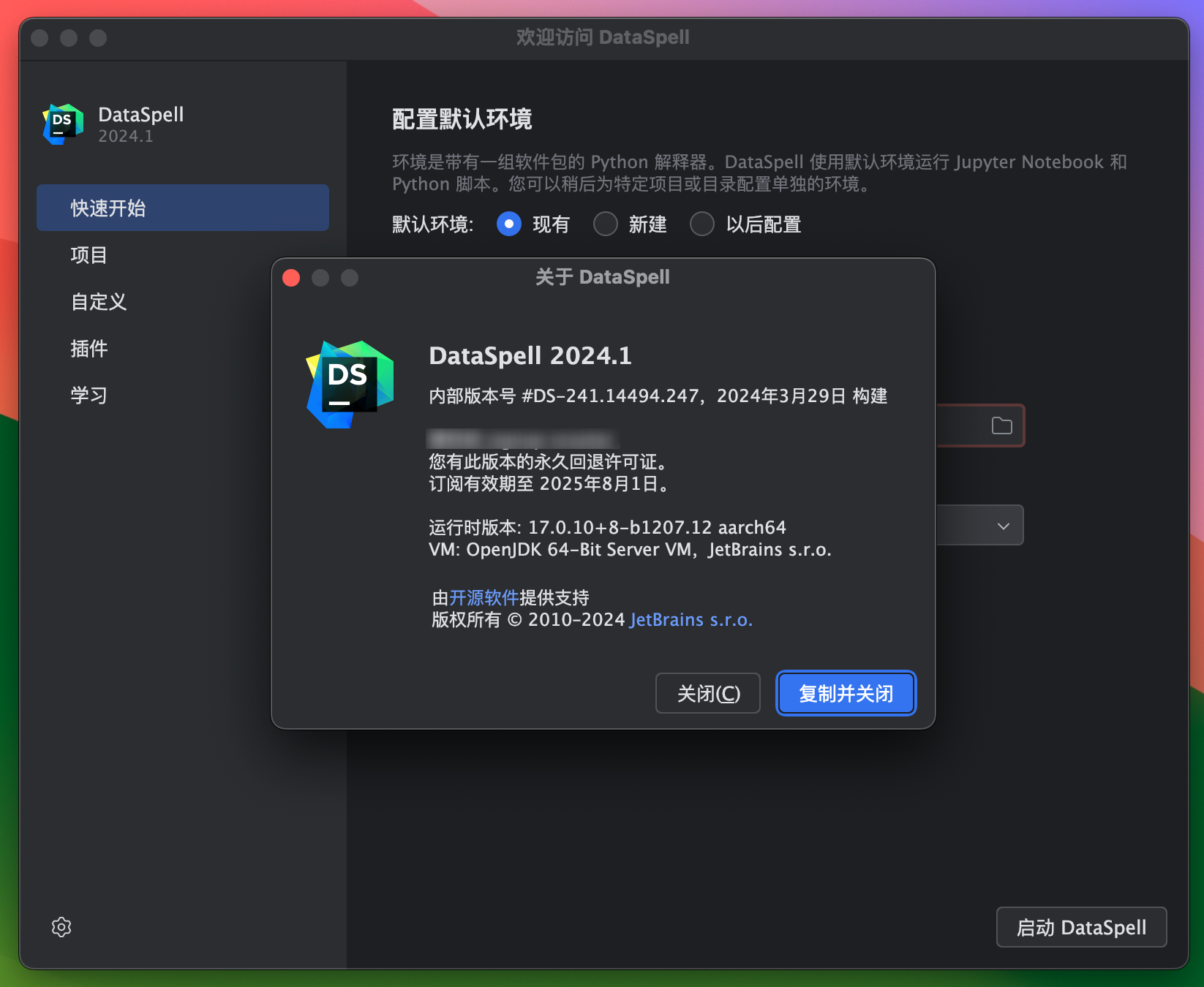The width and height of the screenshot is (1204, 987).
Task: Click the 复制并关闭 button
Action: [846, 693]
